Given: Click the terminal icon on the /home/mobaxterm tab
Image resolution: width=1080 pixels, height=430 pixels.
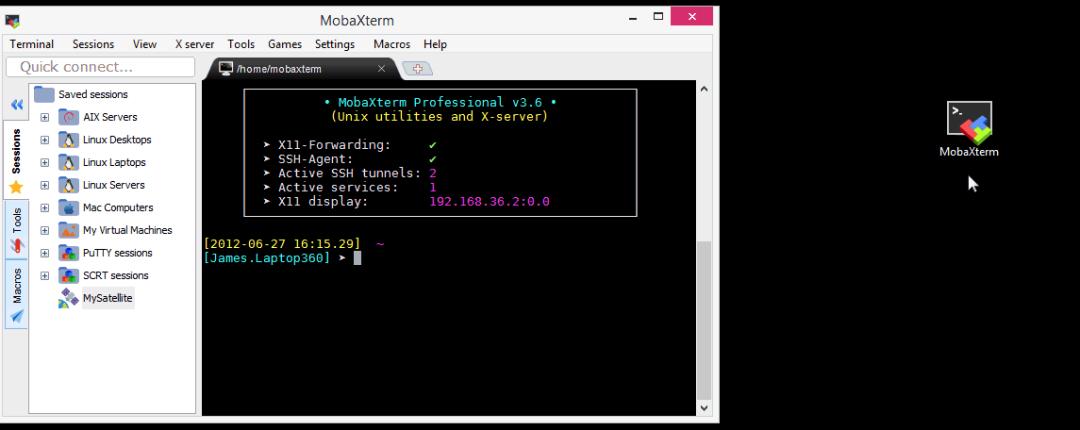Looking at the screenshot, I should (225, 68).
